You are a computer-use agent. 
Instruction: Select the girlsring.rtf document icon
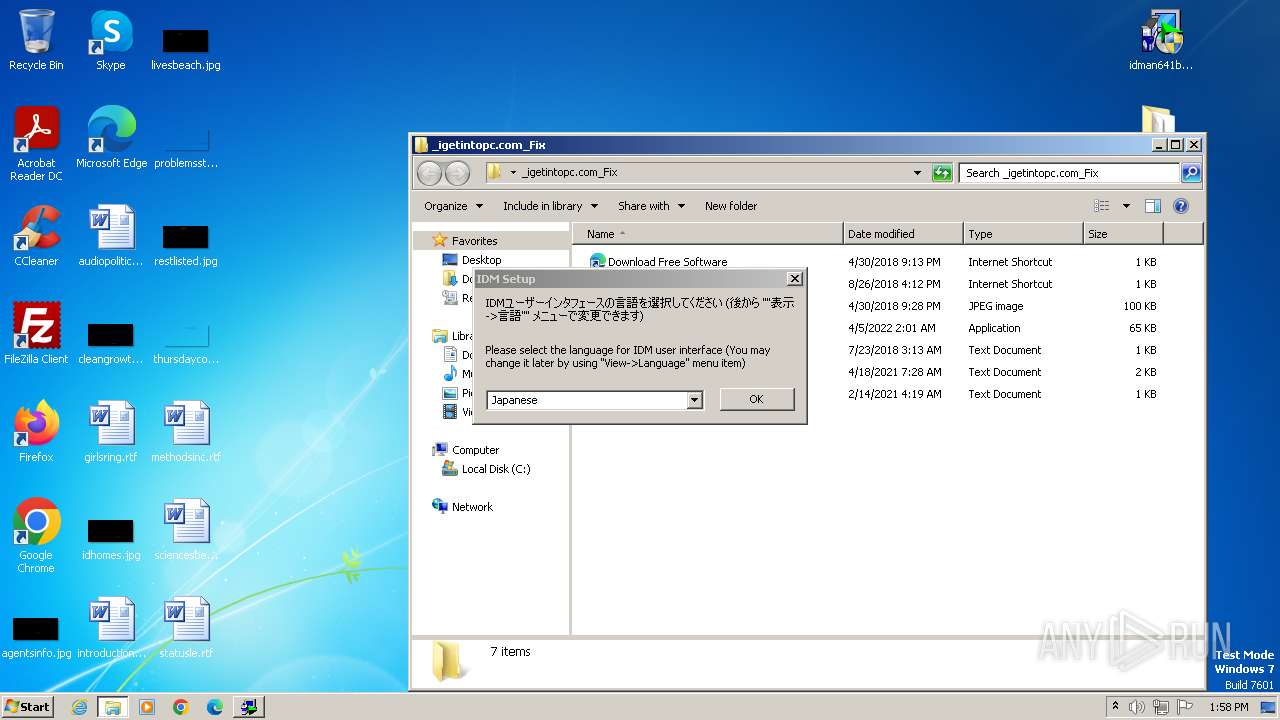(111, 432)
